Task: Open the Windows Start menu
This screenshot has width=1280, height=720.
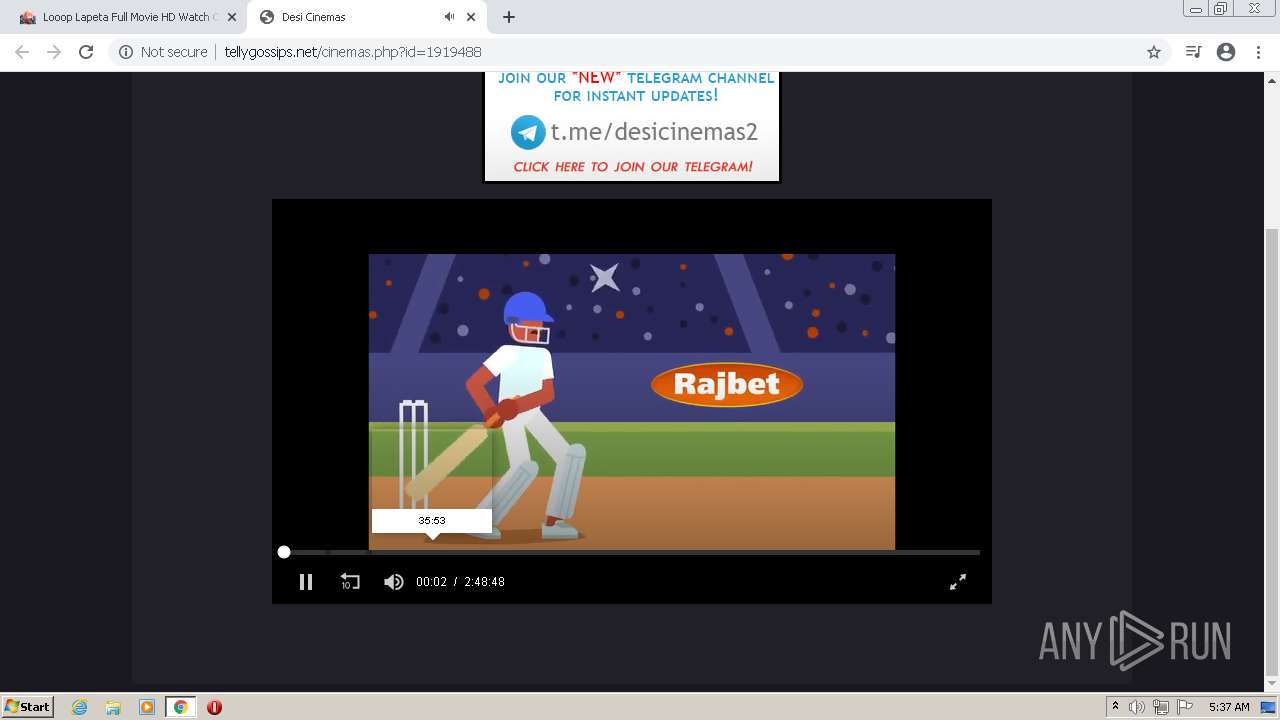Action: click(x=27, y=707)
